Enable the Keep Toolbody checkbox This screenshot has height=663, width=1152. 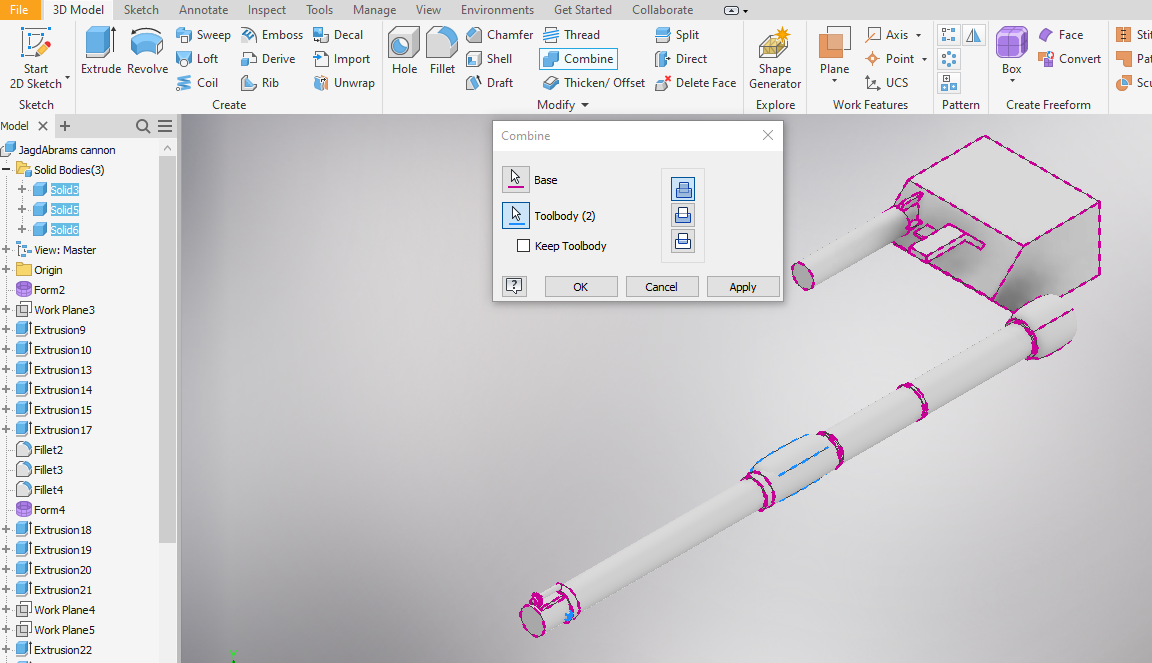tap(522, 245)
